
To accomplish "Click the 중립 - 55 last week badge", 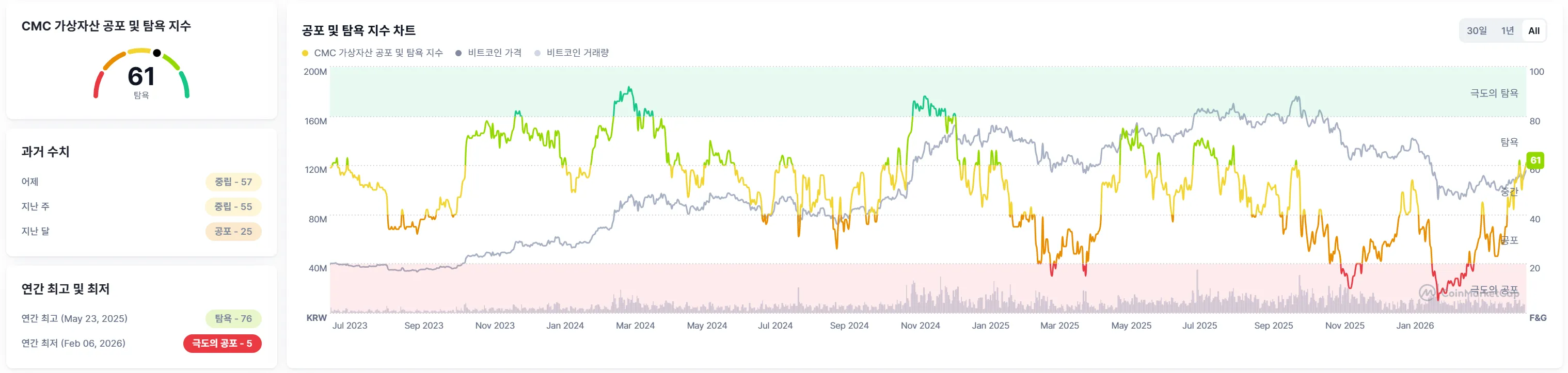I will (233, 207).
